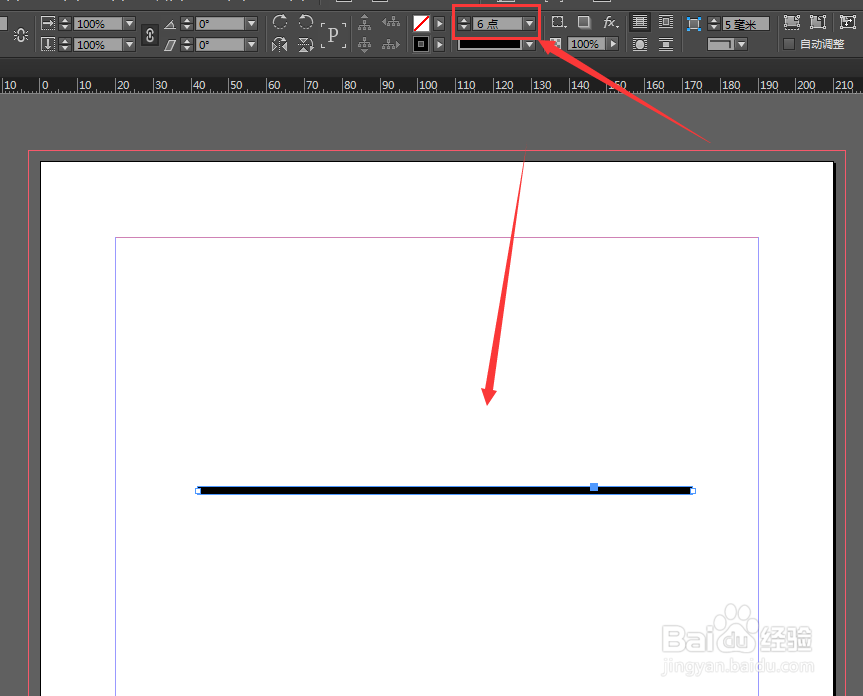Image resolution: width=863 pixels, height=696 pixels.
Task: Click the horizontal scale percentage icon
Action: (x=48, y=24)
